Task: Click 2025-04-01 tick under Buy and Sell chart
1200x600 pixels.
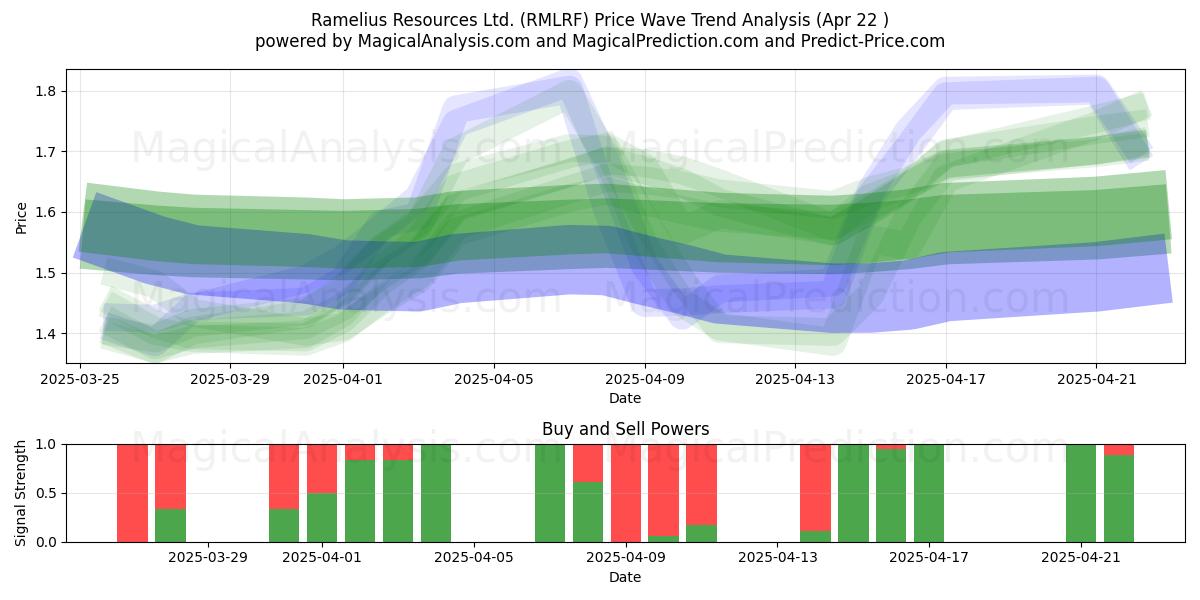Action: pos(323,558)
